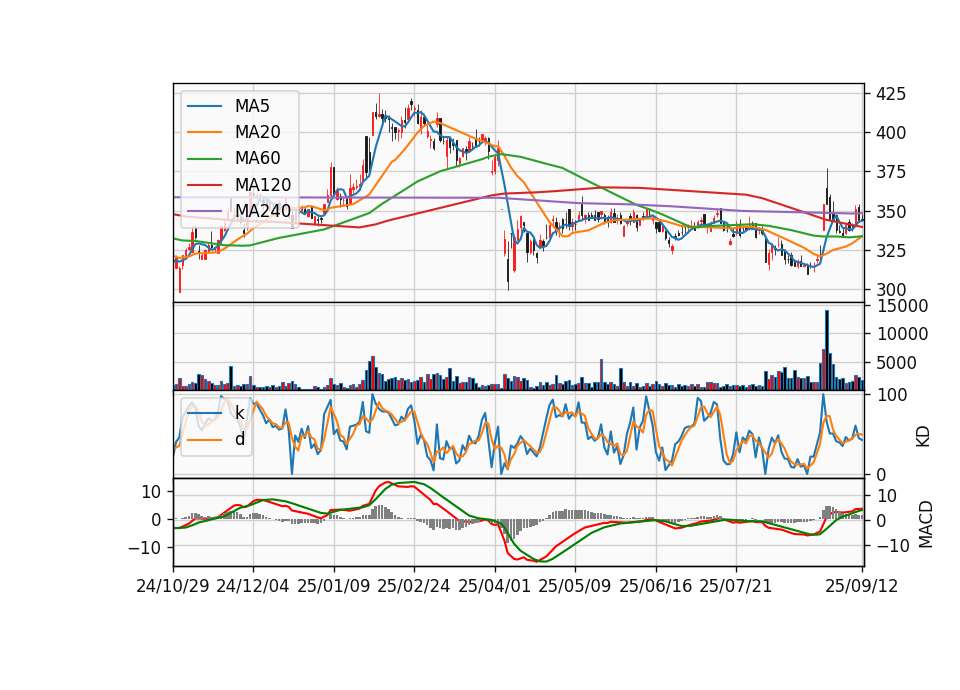
Task: Click the 24/10/29 date axis label
Action: (x=173, y=586)
